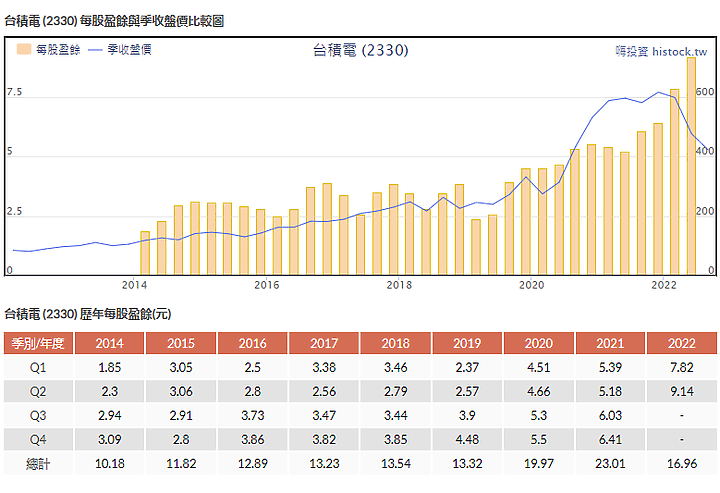
Task: Select the 2020 column header
Action: pos(539,343)
